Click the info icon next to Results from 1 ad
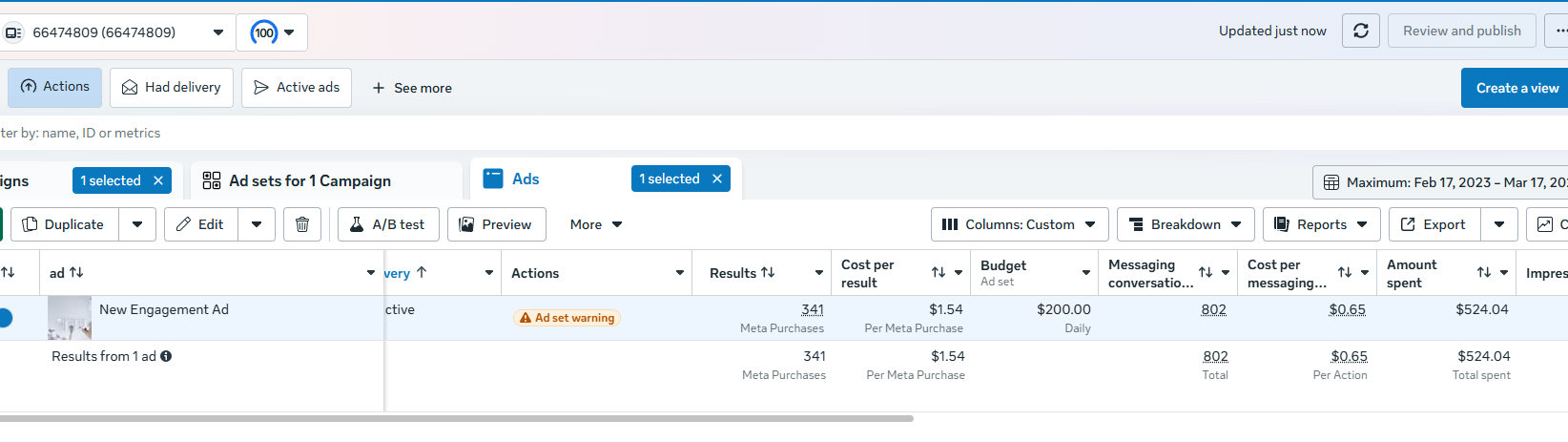Image resolution: width=1568 pixels, height=442 pixels. click(x=166, y=356)
